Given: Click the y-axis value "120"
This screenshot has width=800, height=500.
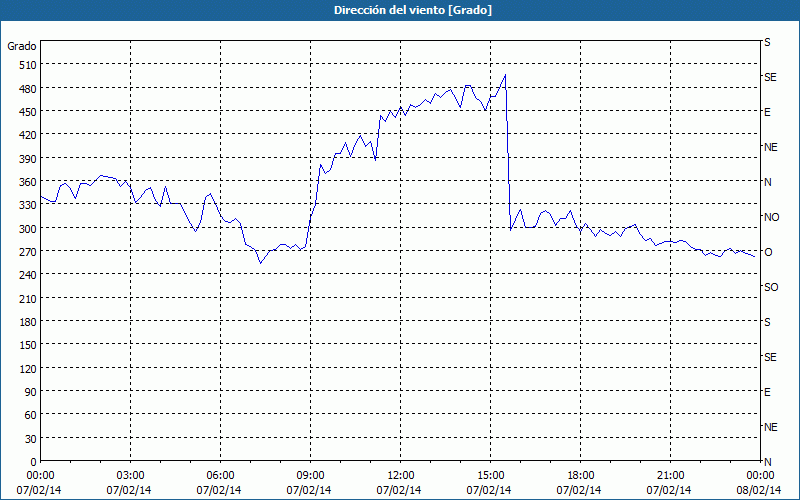Looking at the screenshot, I should (x=28, y=369).
